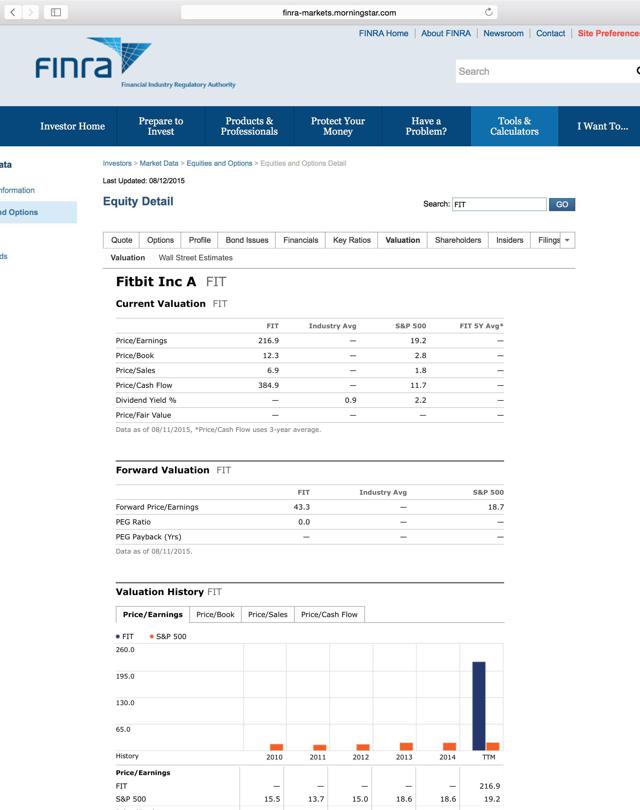
Task: Click the Fitbit Inc A heading
Action: point(156,282)
